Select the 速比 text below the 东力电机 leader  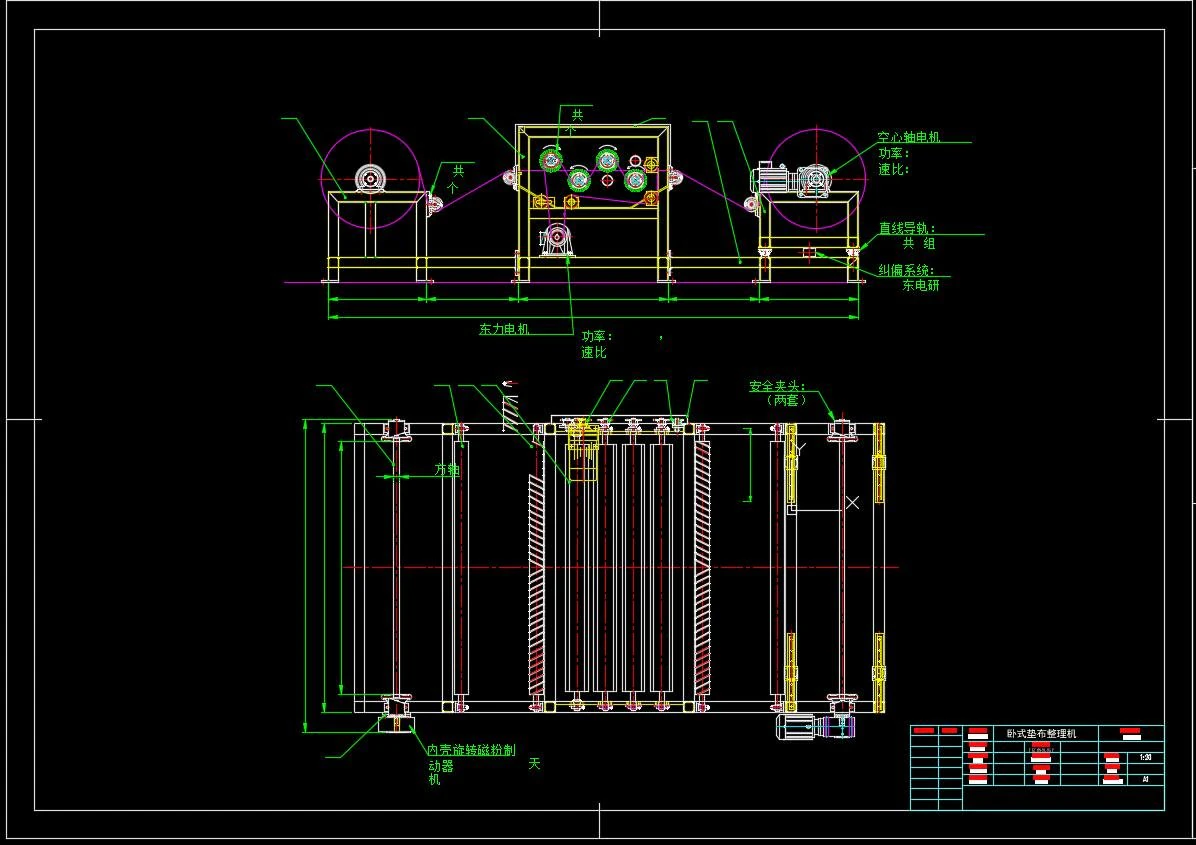[594, 352]
